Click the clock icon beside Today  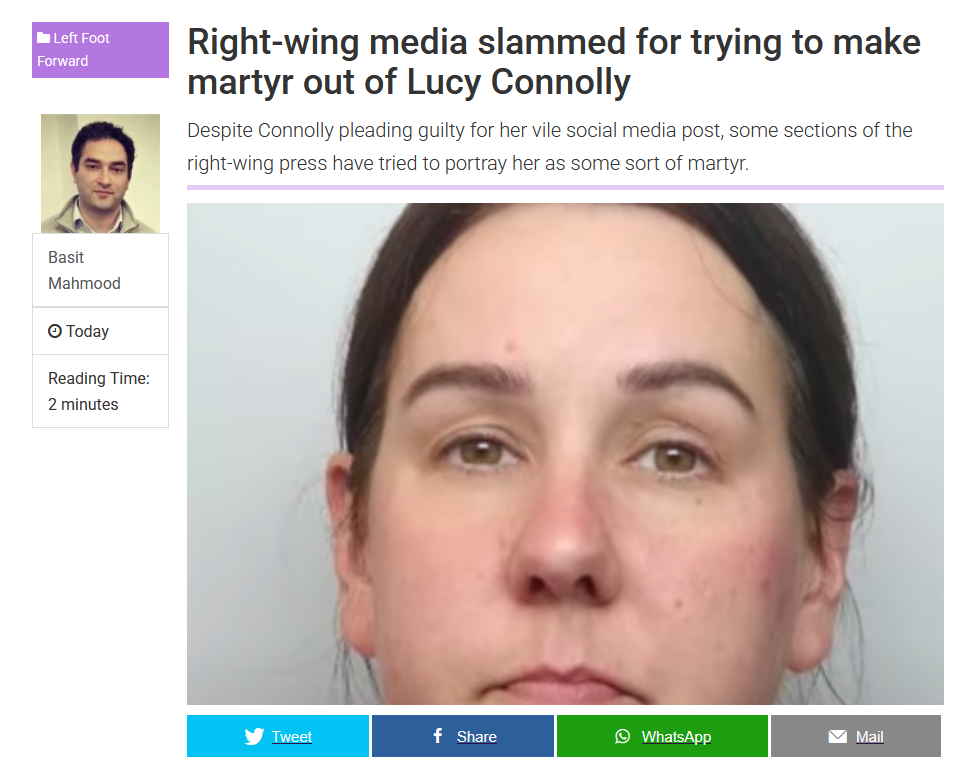(x=55, y=331)
